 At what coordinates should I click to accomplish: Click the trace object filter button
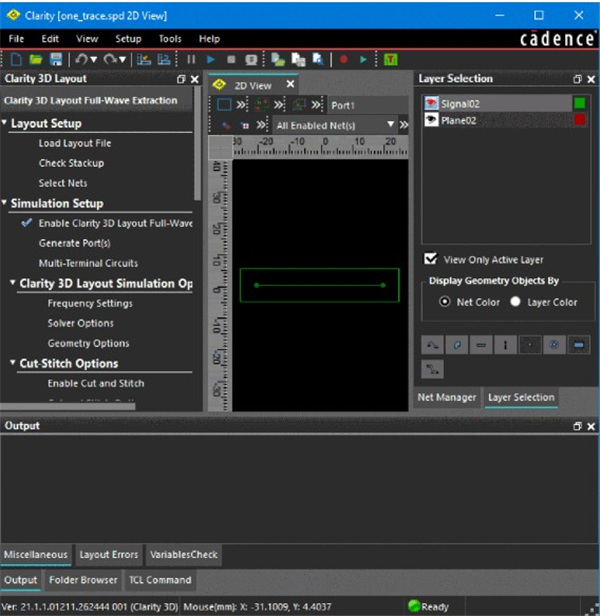coord(433,345)
